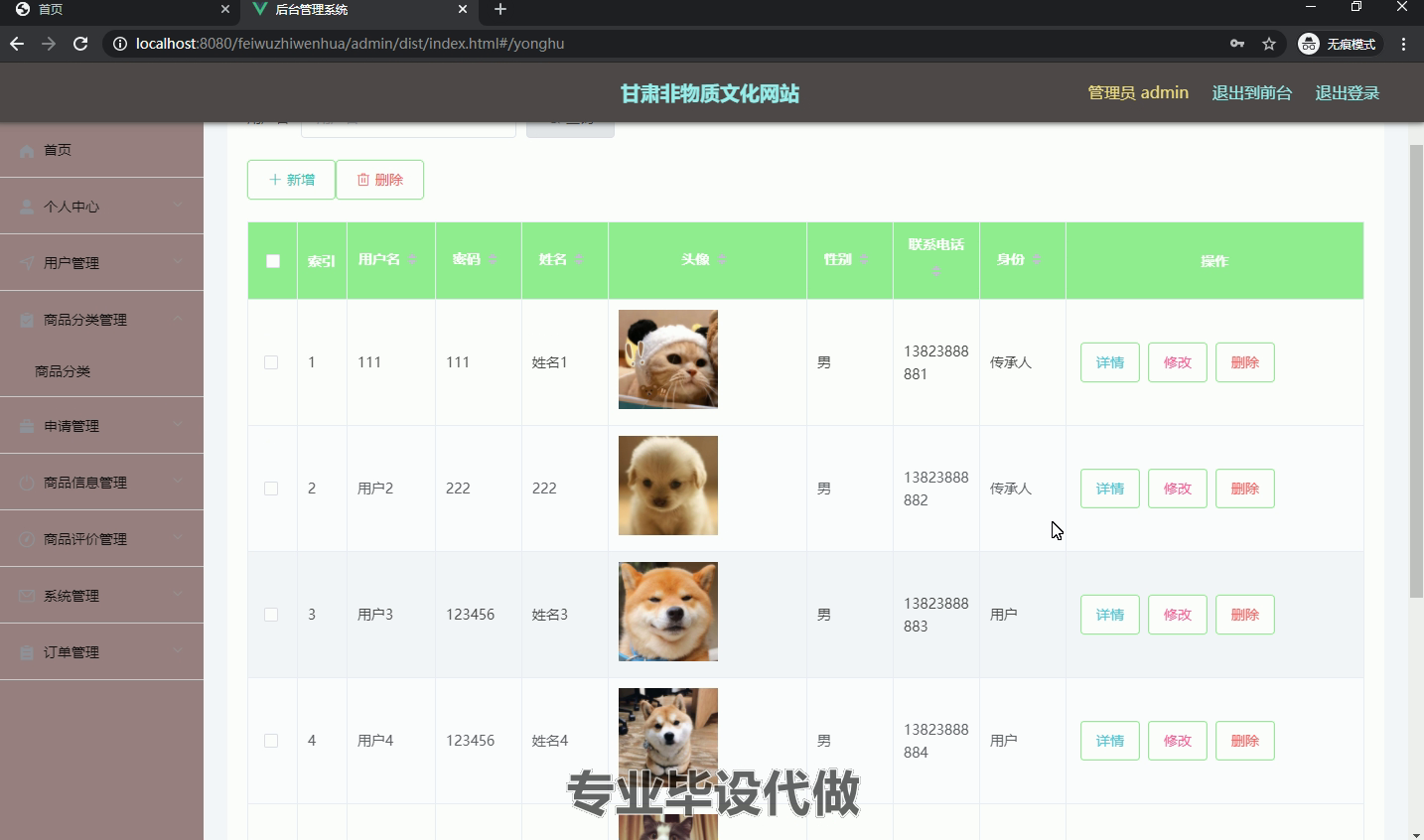This screenshot has height=840, width=1424.
Task: Expand 商品评价管理 menu chevron
Action: pyautogui.click(x=178, y=538)
